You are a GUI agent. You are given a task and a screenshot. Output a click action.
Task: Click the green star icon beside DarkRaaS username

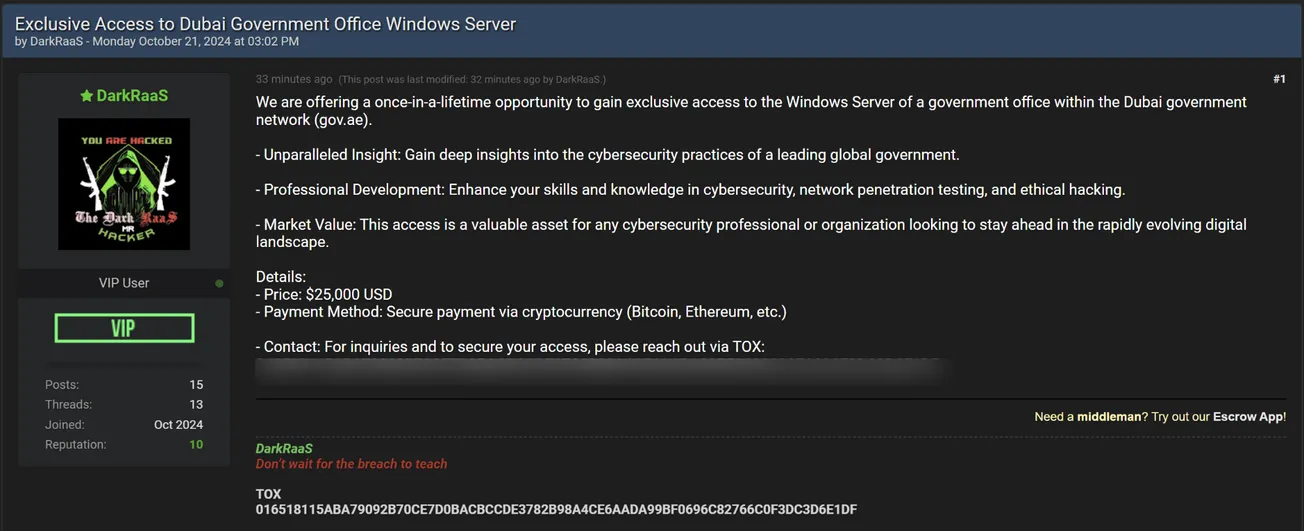86,96
